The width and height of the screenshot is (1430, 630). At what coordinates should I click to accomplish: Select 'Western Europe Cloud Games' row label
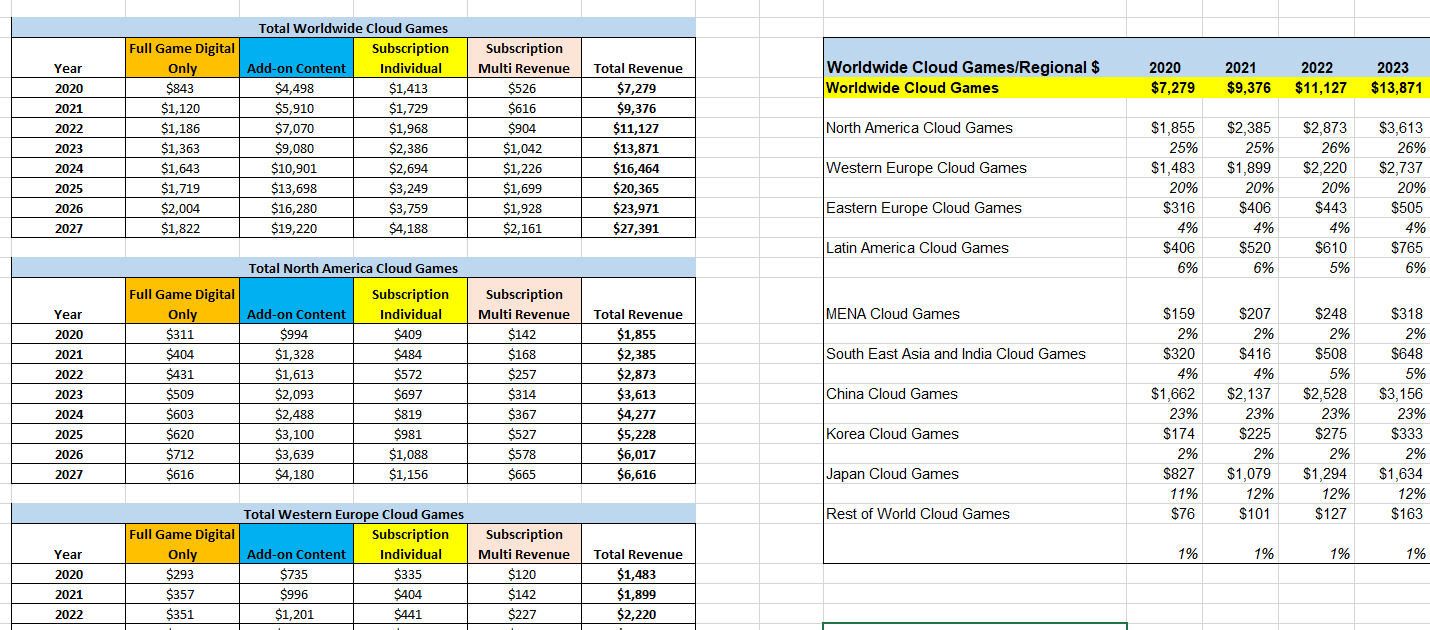coord(975,168)
